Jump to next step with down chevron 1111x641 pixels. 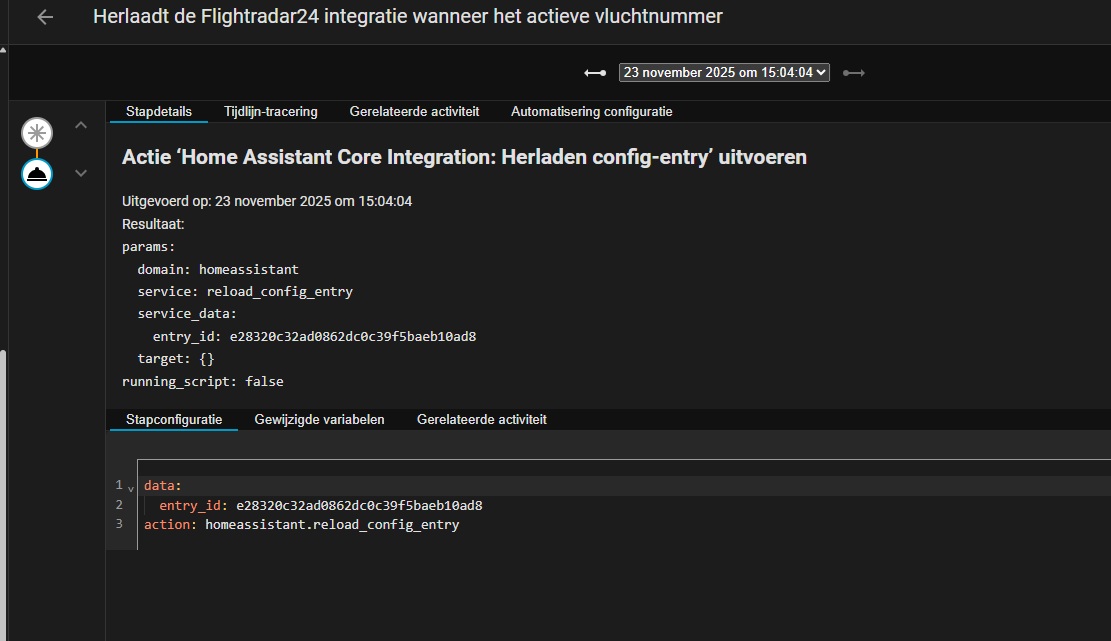[x=81, y=173]
